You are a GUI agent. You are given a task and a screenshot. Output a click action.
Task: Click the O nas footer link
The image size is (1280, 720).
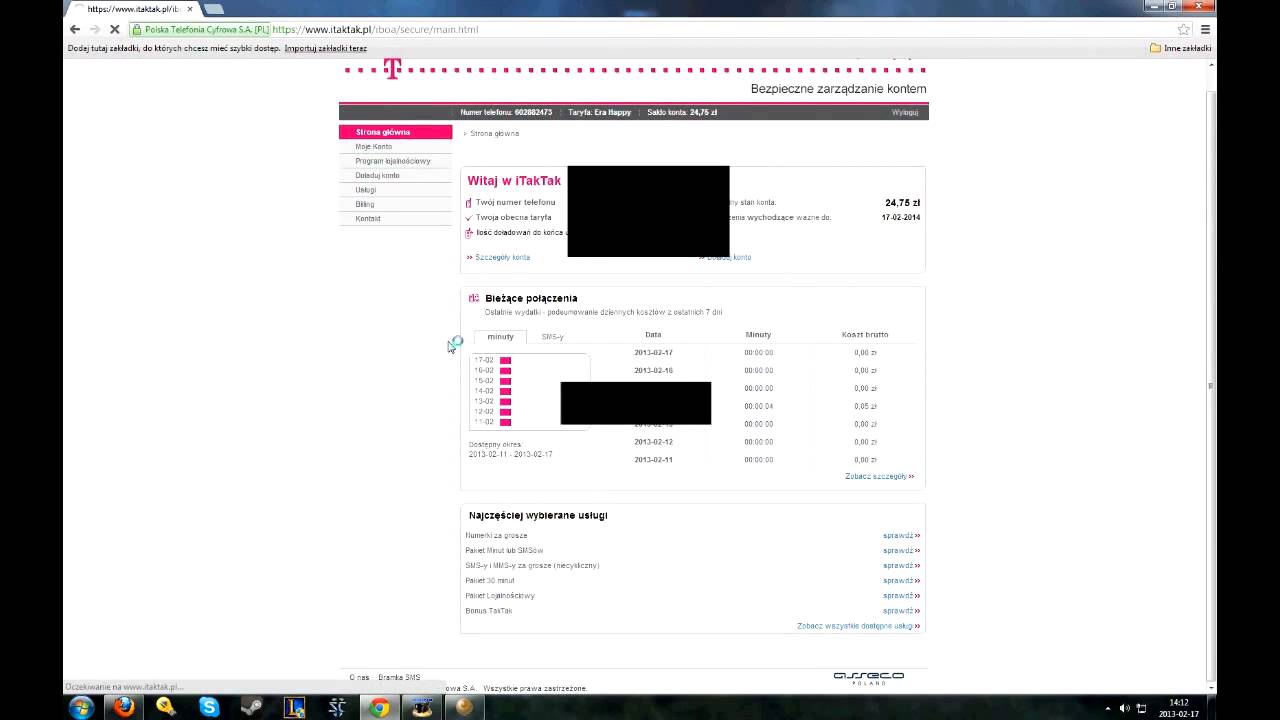(359, 678)
